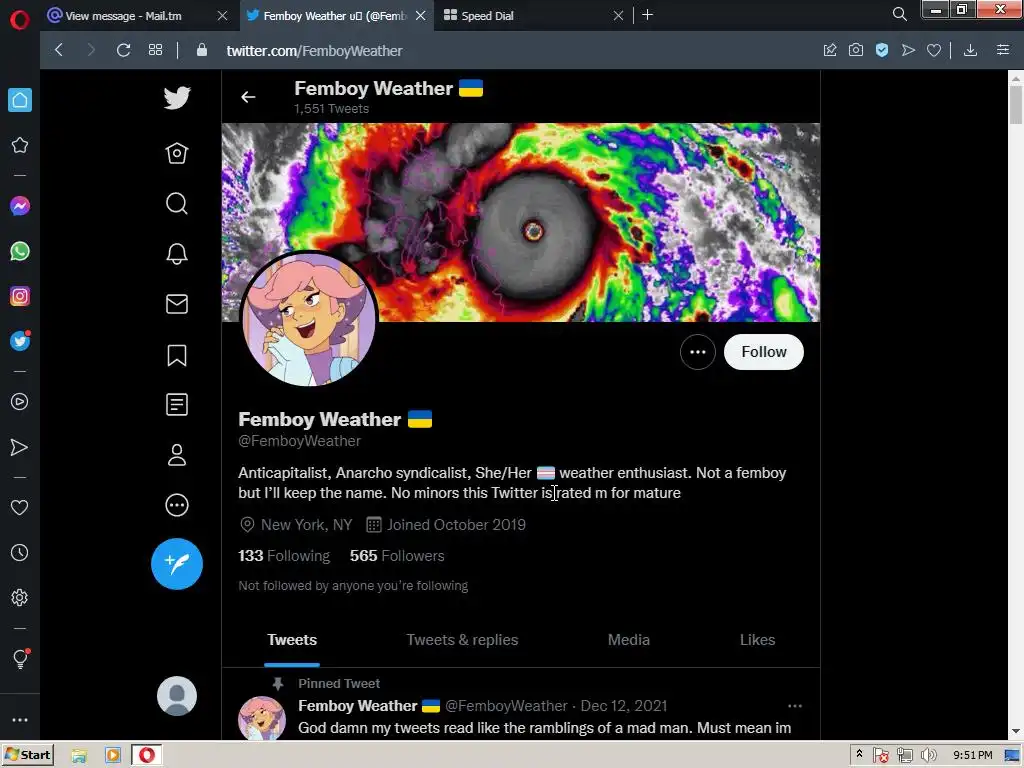
Task: Reload the page with refresh button
Action: pyautogui.click(x=123, y=50)
